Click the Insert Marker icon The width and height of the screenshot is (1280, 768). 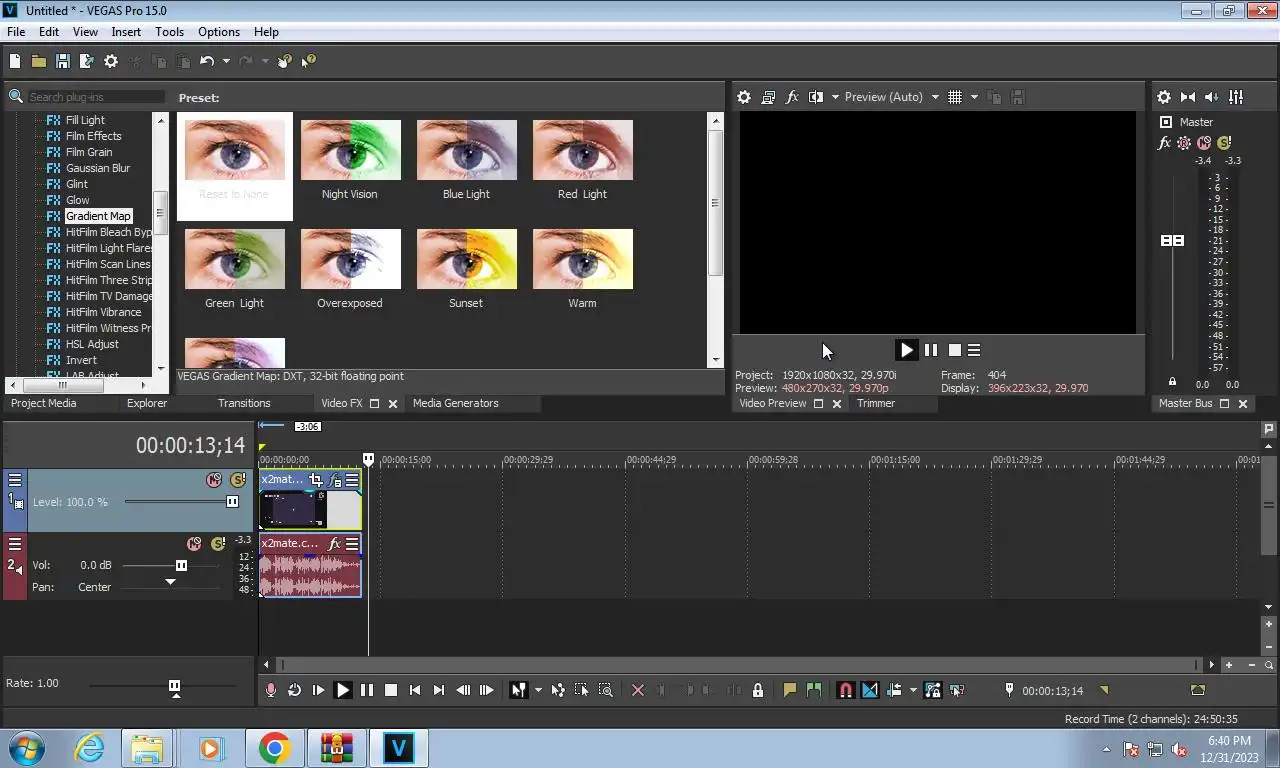pos(790,690)
